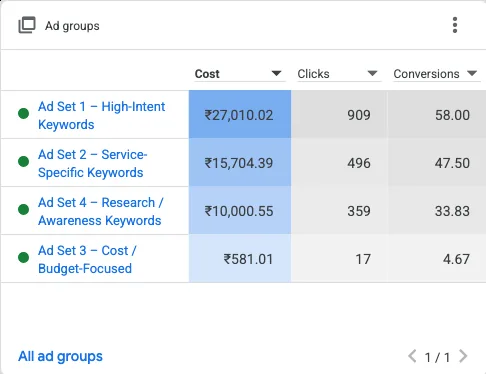Select the 58.00 conversions cell

coord(437,115)
